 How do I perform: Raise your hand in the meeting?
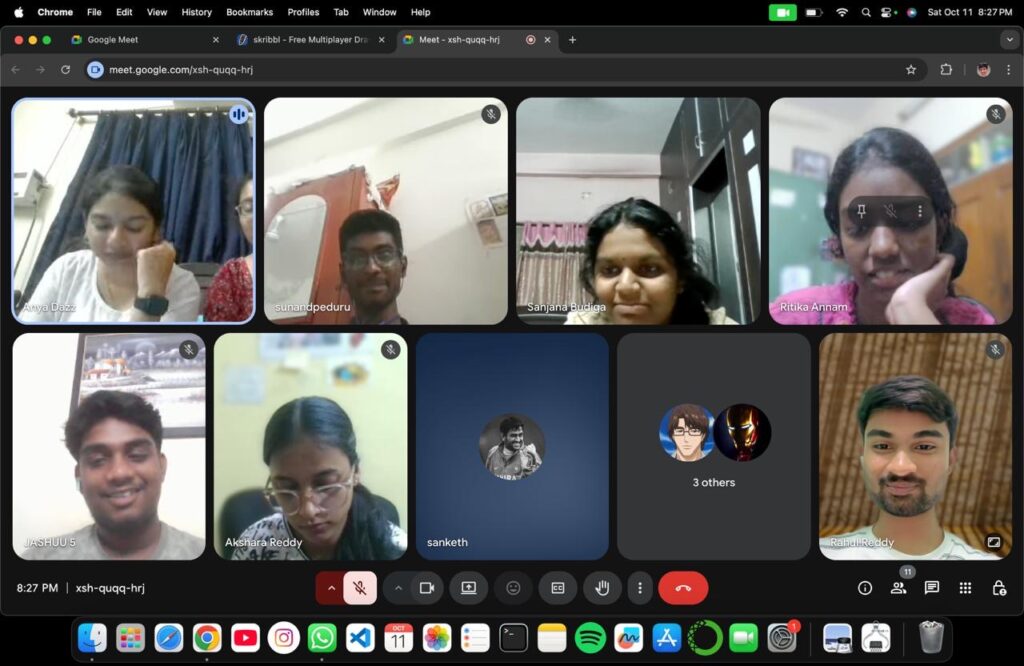(x=602, y=588)
